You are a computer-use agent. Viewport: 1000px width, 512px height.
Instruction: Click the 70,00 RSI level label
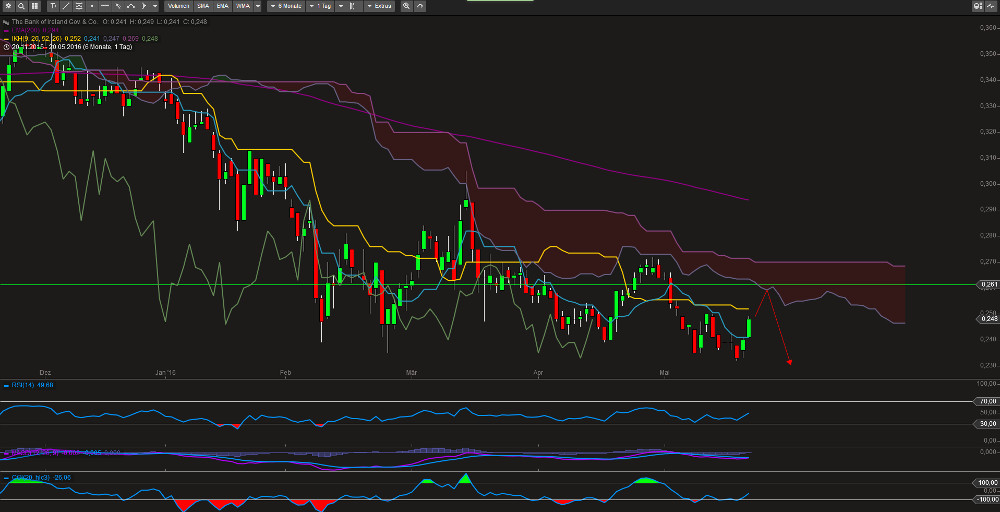pyautogui.click(x=988, y=401)
